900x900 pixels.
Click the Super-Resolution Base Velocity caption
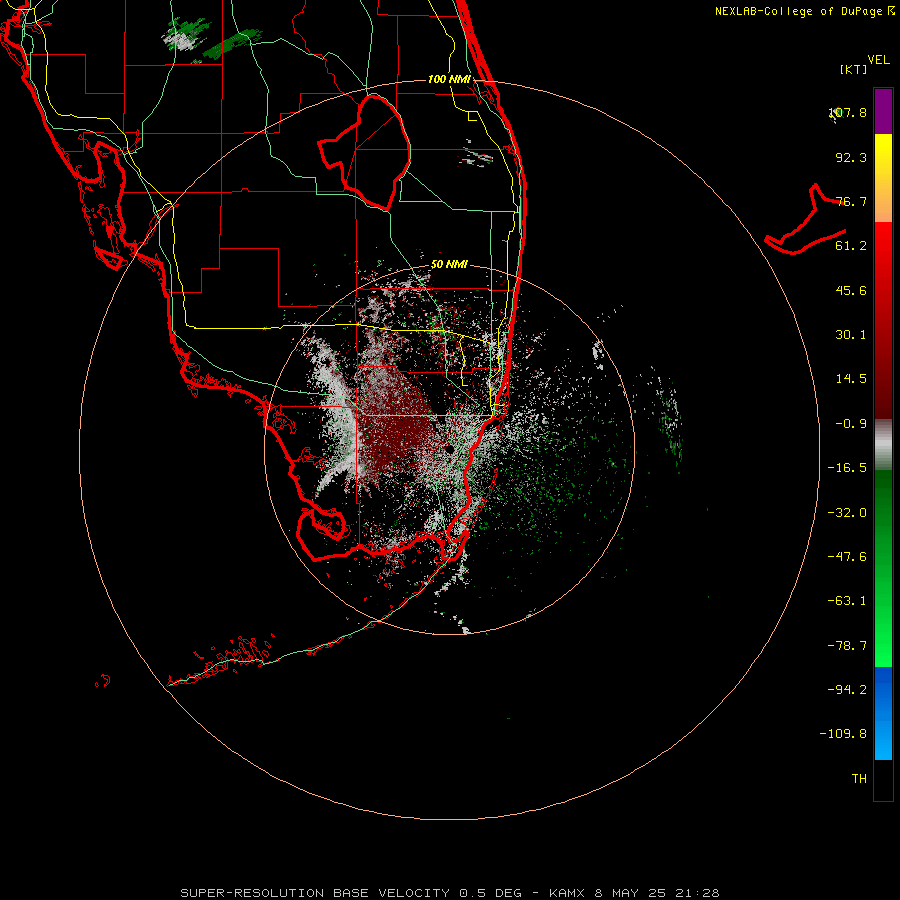coord(449,893)
